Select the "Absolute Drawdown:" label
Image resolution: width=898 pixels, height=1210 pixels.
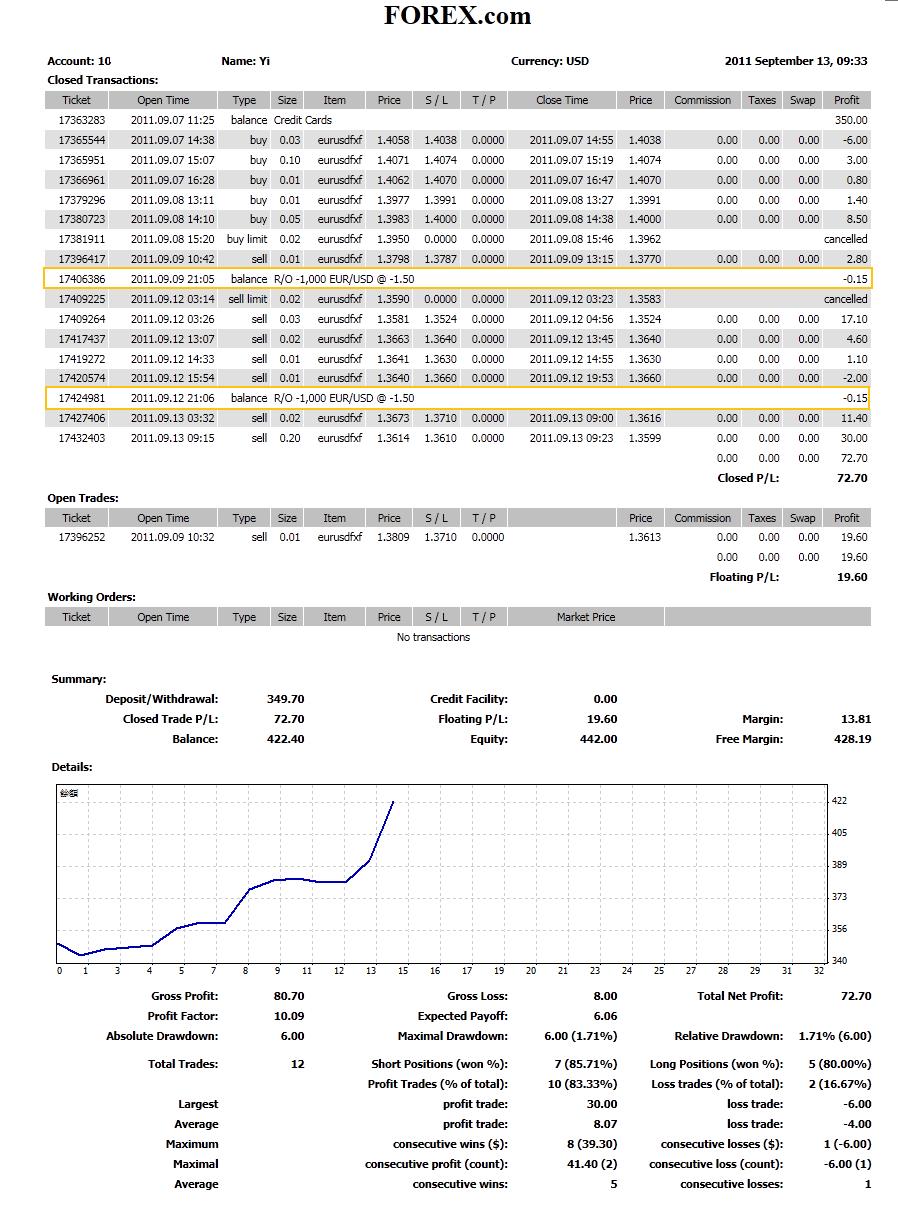(162, 1036)
